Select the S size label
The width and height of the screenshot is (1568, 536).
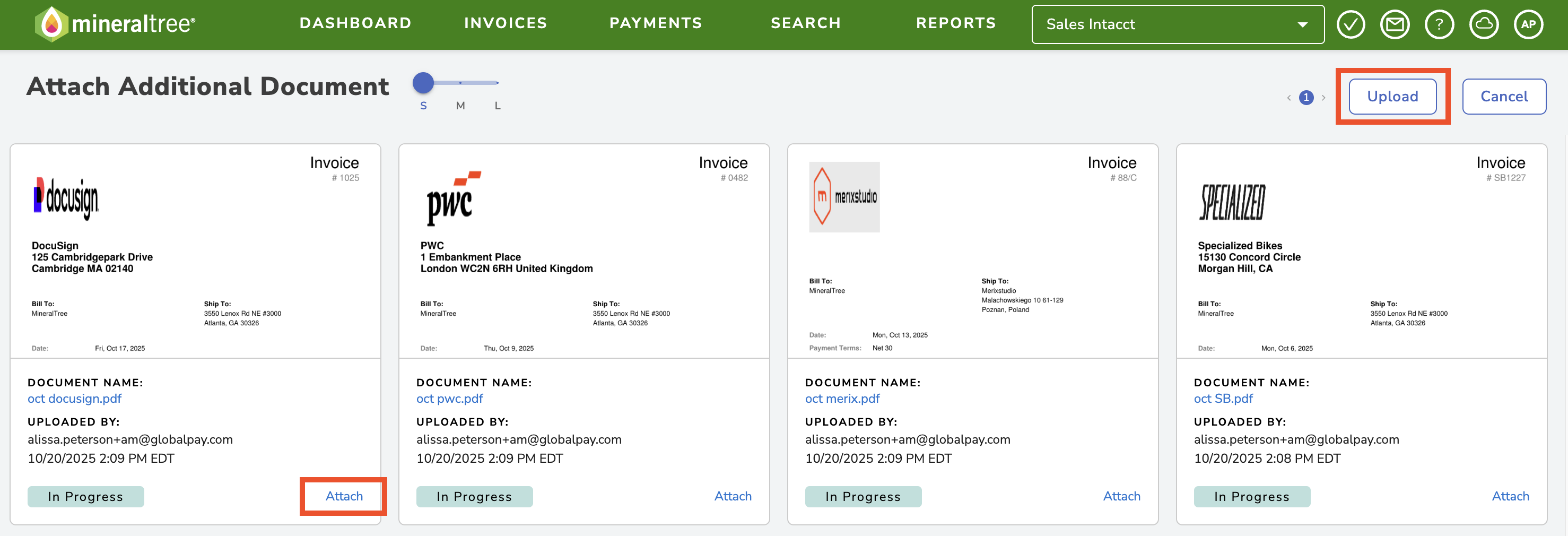(423, 106)
